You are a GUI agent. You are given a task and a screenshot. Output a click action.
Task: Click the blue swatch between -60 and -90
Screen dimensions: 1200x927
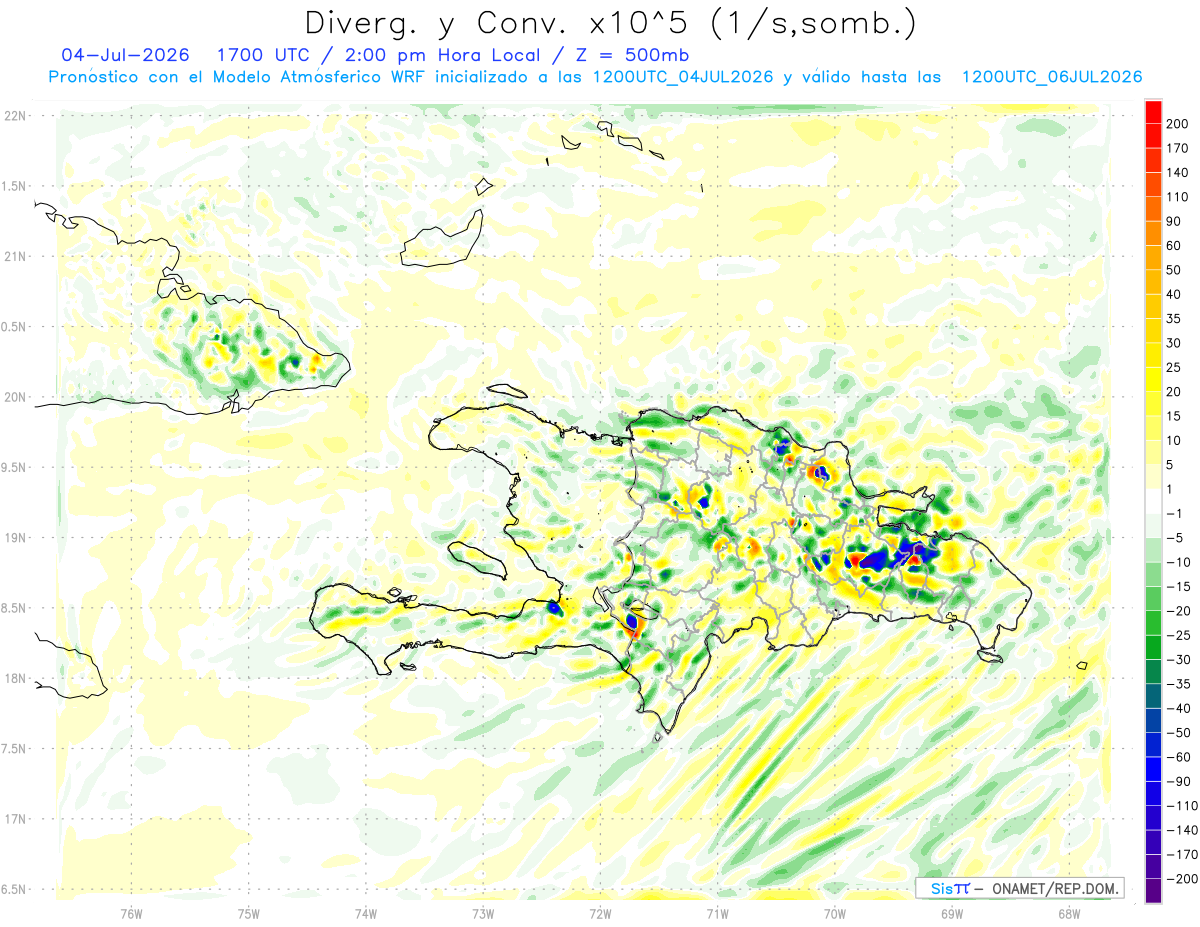1152,768
